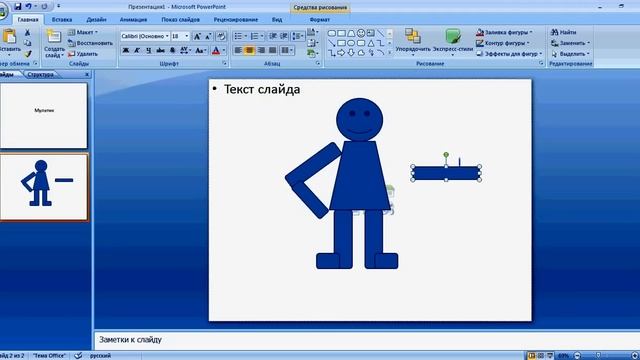
Task: Select the trapezoid shape in gallery
Action: click(351, 33)
